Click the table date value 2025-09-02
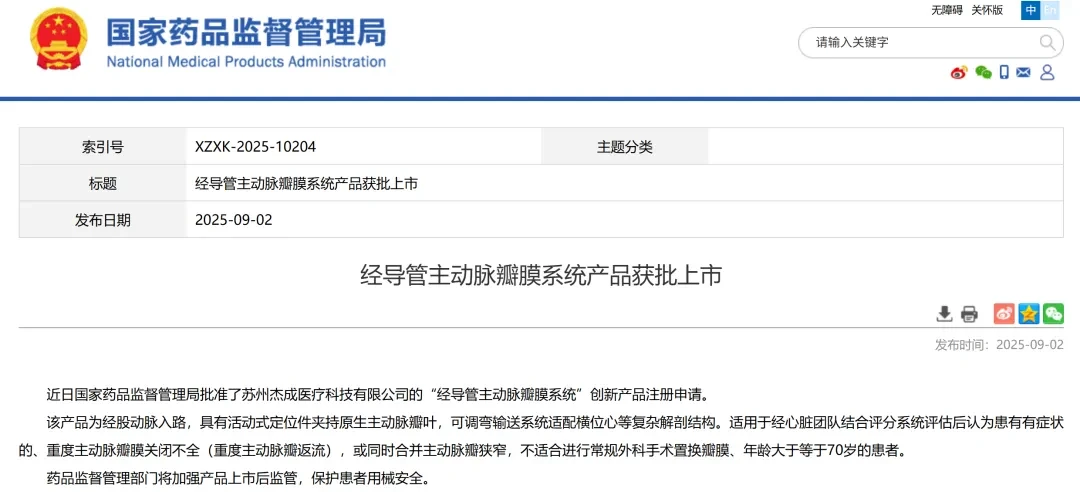The width and height of the screenshot is (1080, 492). tap(234, 221)
